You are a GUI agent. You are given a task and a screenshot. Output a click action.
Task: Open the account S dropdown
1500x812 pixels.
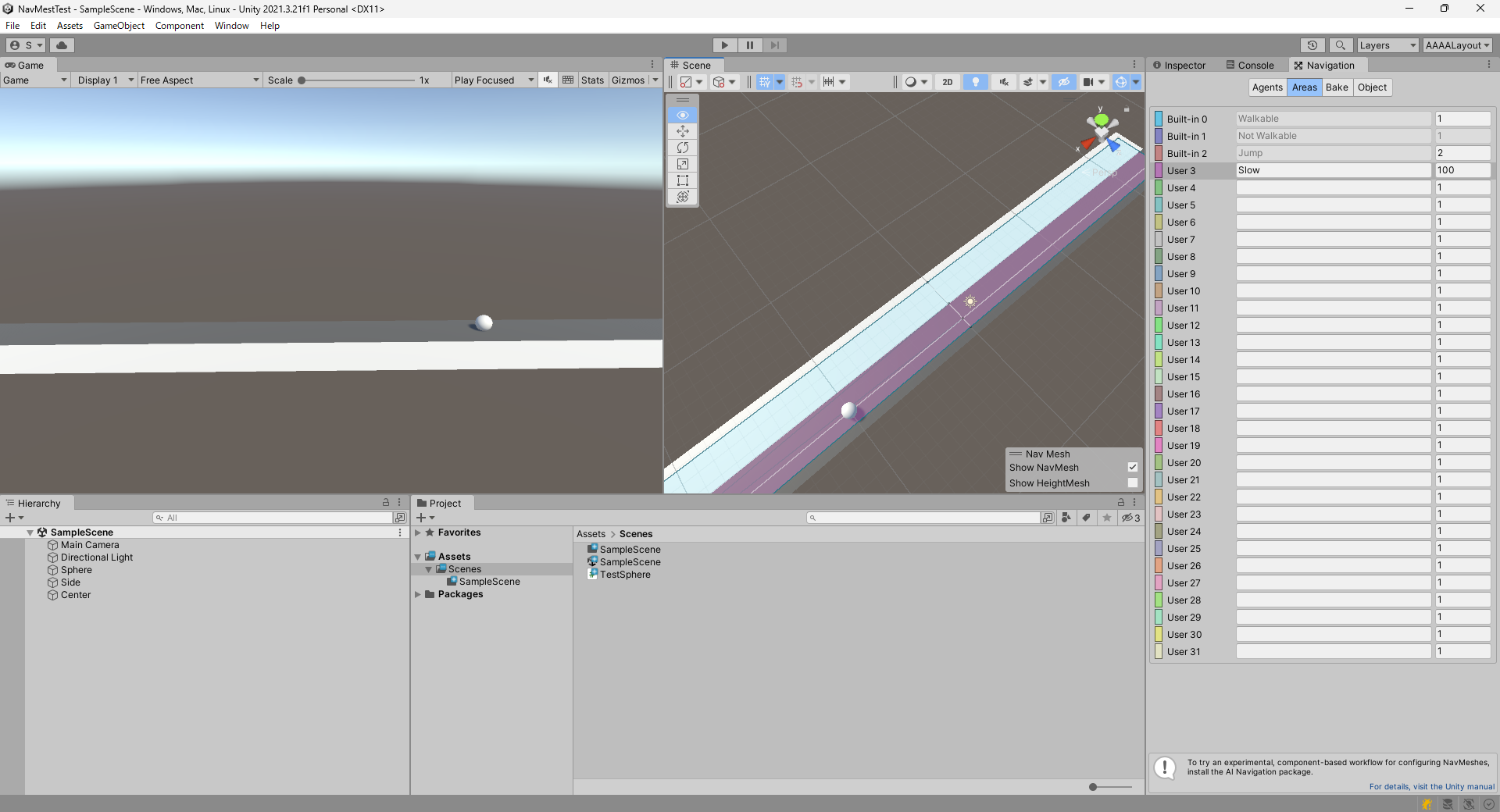tap(27, 45)
